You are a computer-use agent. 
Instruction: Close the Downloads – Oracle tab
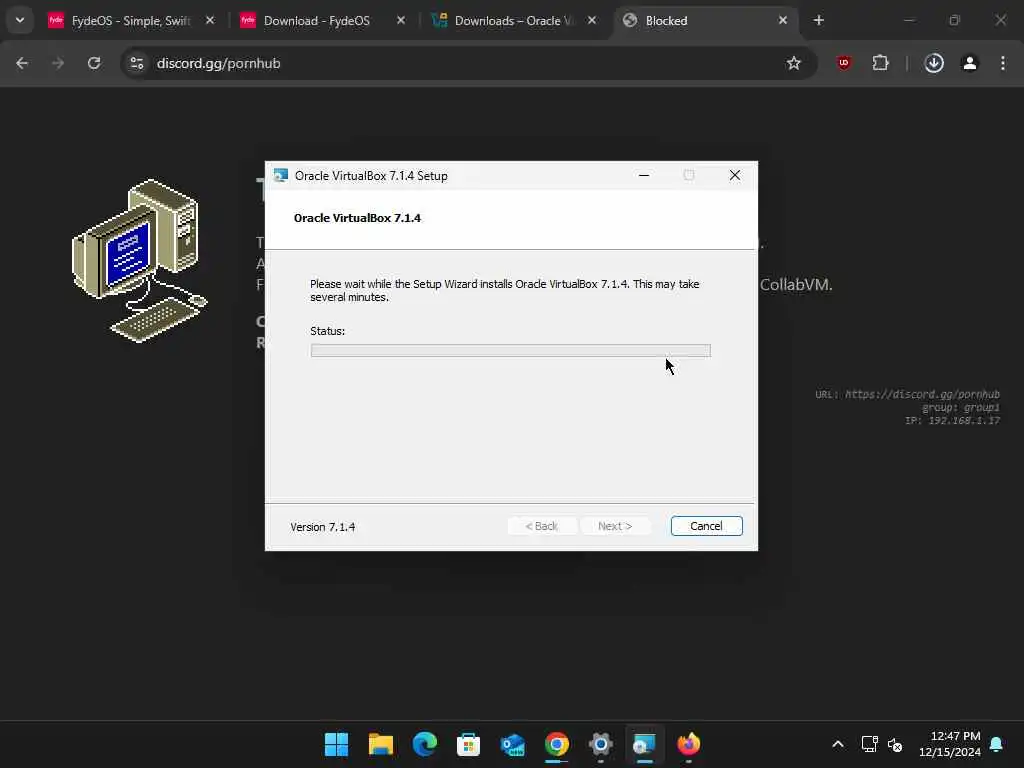coord(592,20)
